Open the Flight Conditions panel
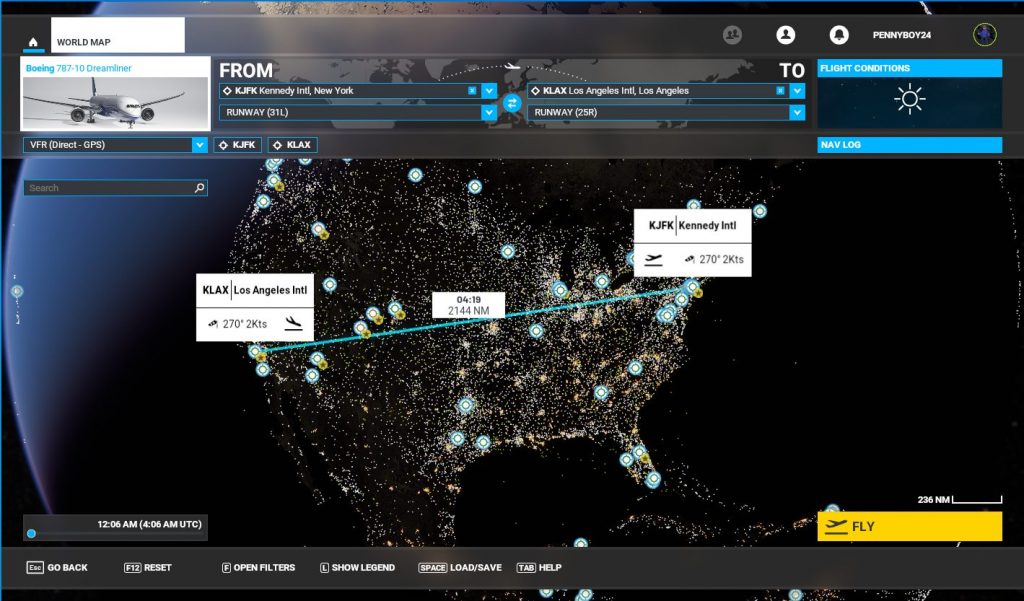1024x601 pixels. tap(910, 68)
